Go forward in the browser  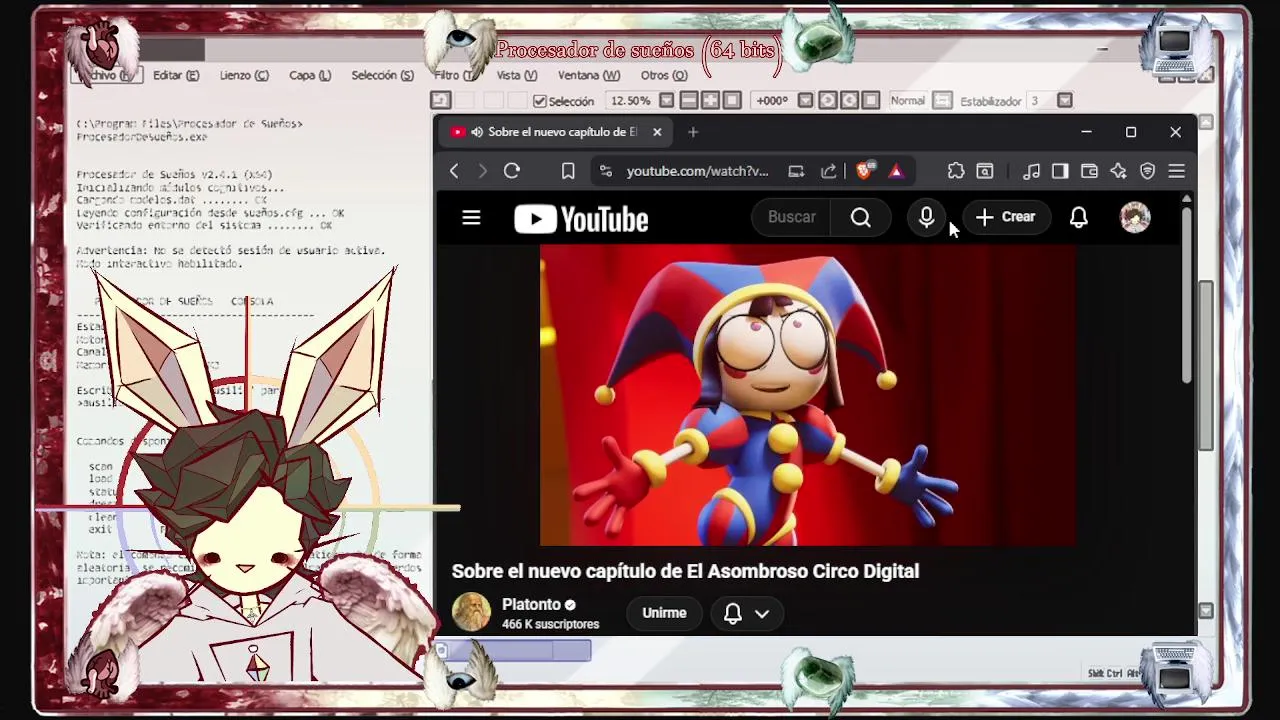(x=482, y=171)
